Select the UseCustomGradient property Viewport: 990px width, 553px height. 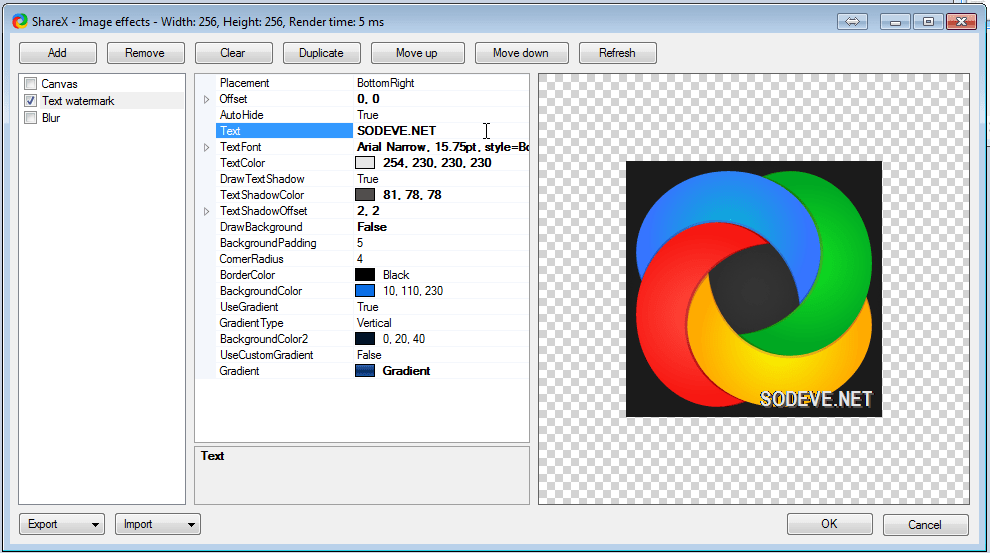[266, 355]
